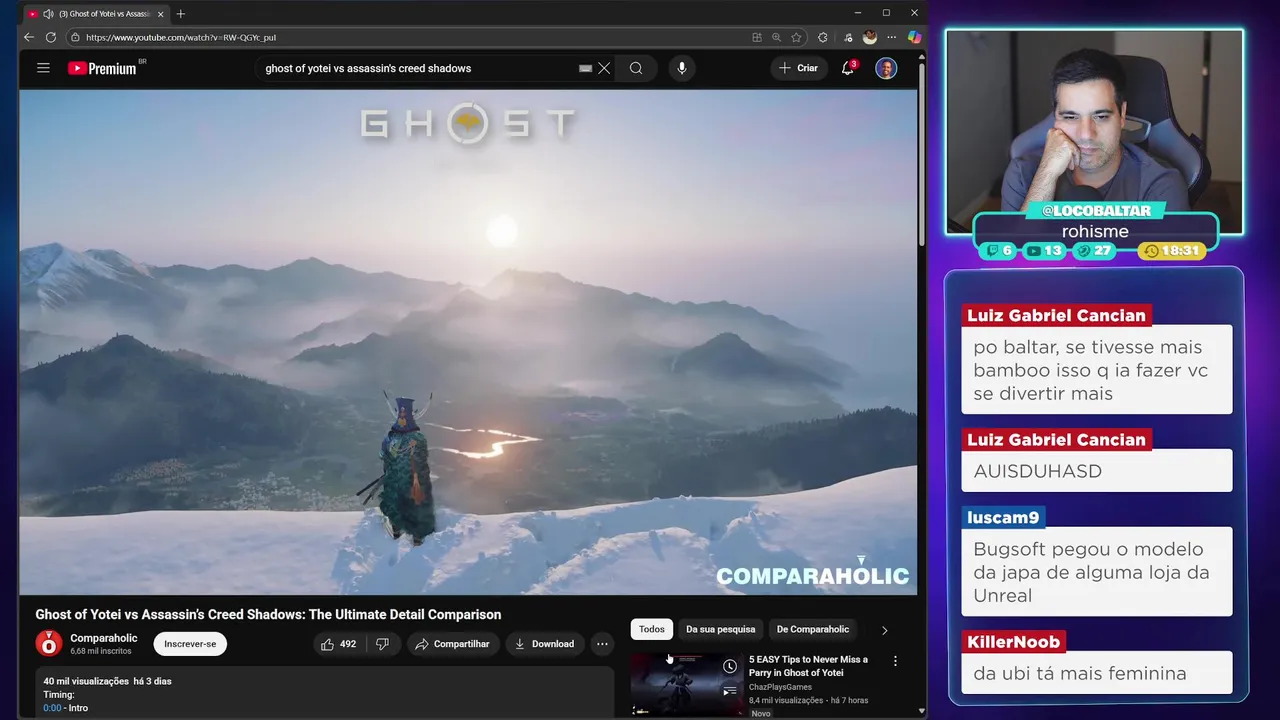Dislike the video with thumbs down
Image resolution: width=1280 pixels, height=720 pixels.
click(x=382, y=644)
